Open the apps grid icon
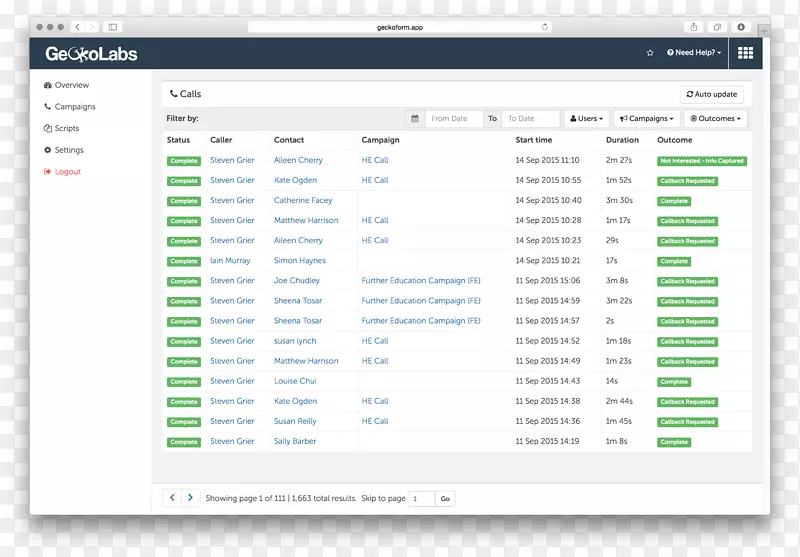800x557 pixels. pos(745,53)
